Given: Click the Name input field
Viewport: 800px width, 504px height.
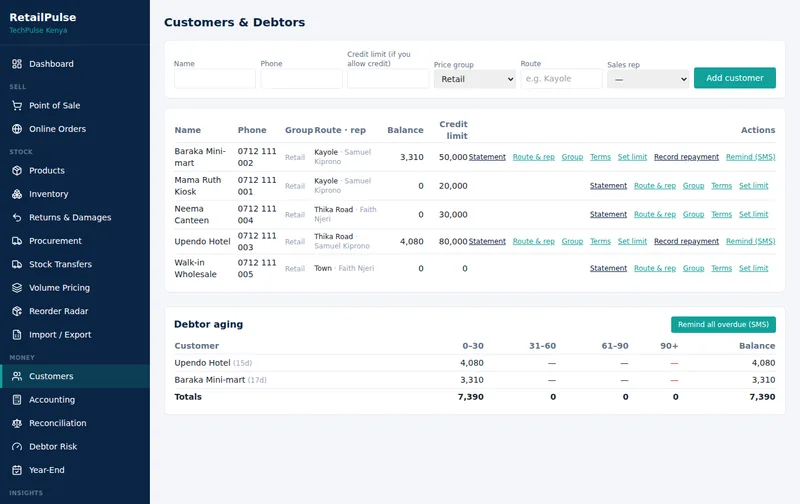Looking at the screenshot, I should click(x=215, y=79).
